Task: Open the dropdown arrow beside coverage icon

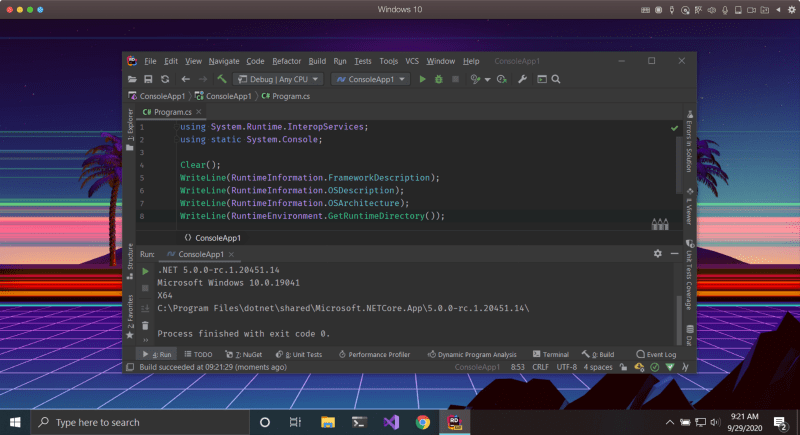Action: 487,80
